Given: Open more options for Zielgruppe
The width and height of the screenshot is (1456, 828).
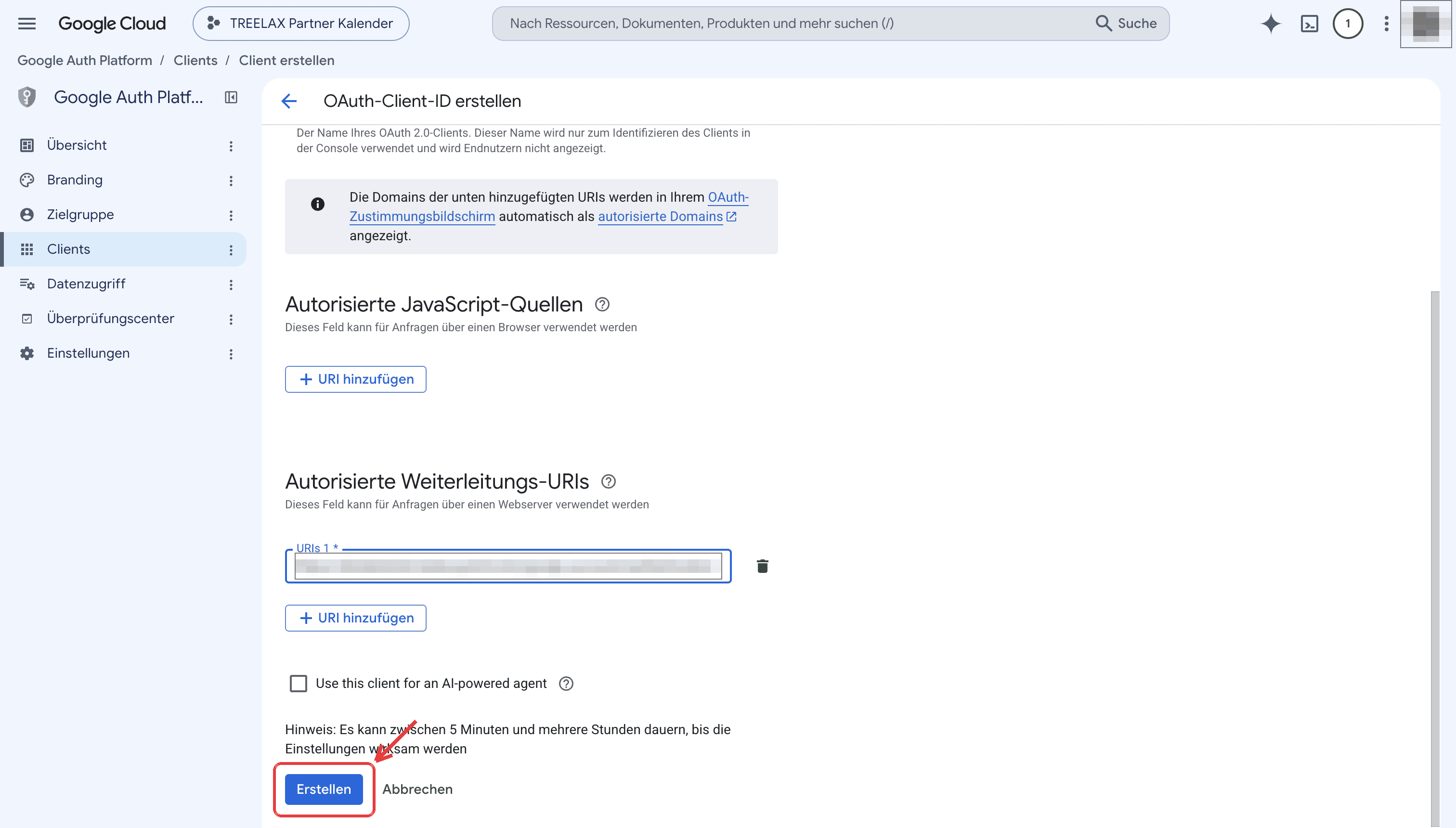Looking at the screenshot, I should 231,216.
